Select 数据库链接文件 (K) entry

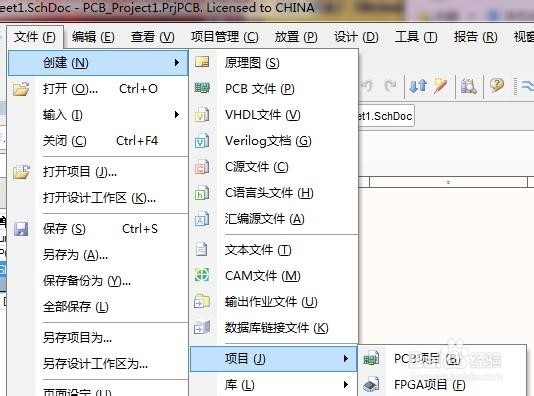(274, 328)
